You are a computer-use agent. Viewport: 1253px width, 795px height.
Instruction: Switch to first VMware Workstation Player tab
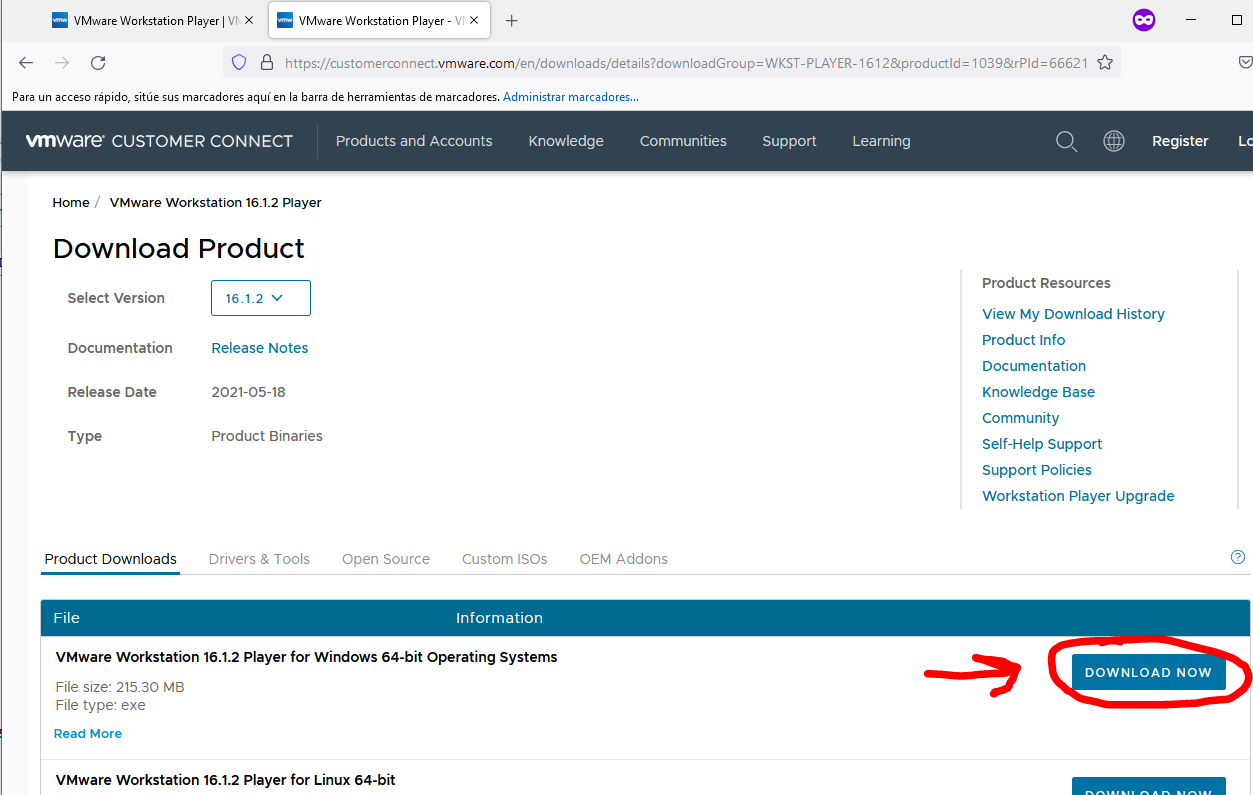coord(155,20)
